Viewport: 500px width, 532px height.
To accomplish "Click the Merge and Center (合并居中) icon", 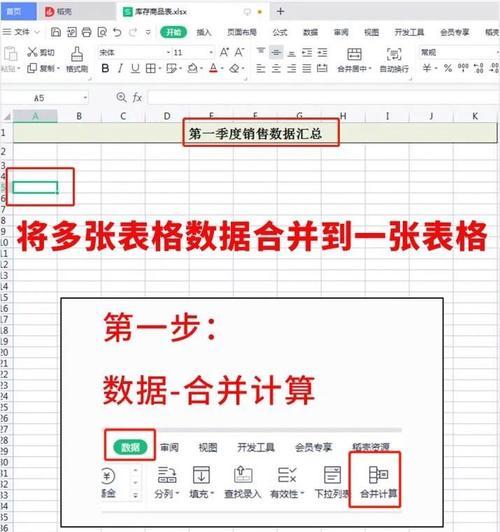I will pos(354,54).
